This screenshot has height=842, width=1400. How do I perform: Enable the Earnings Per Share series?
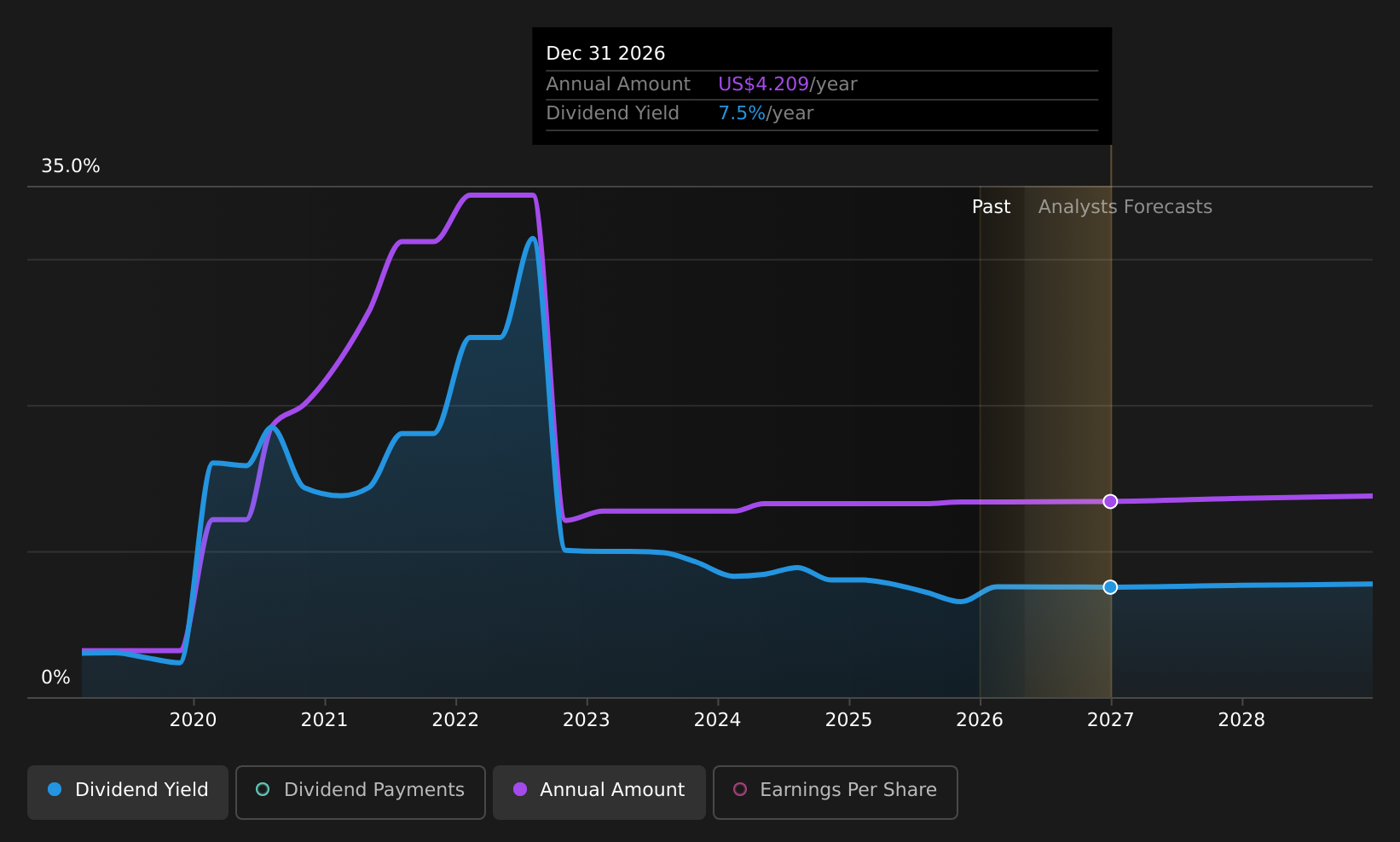[835, 792]
